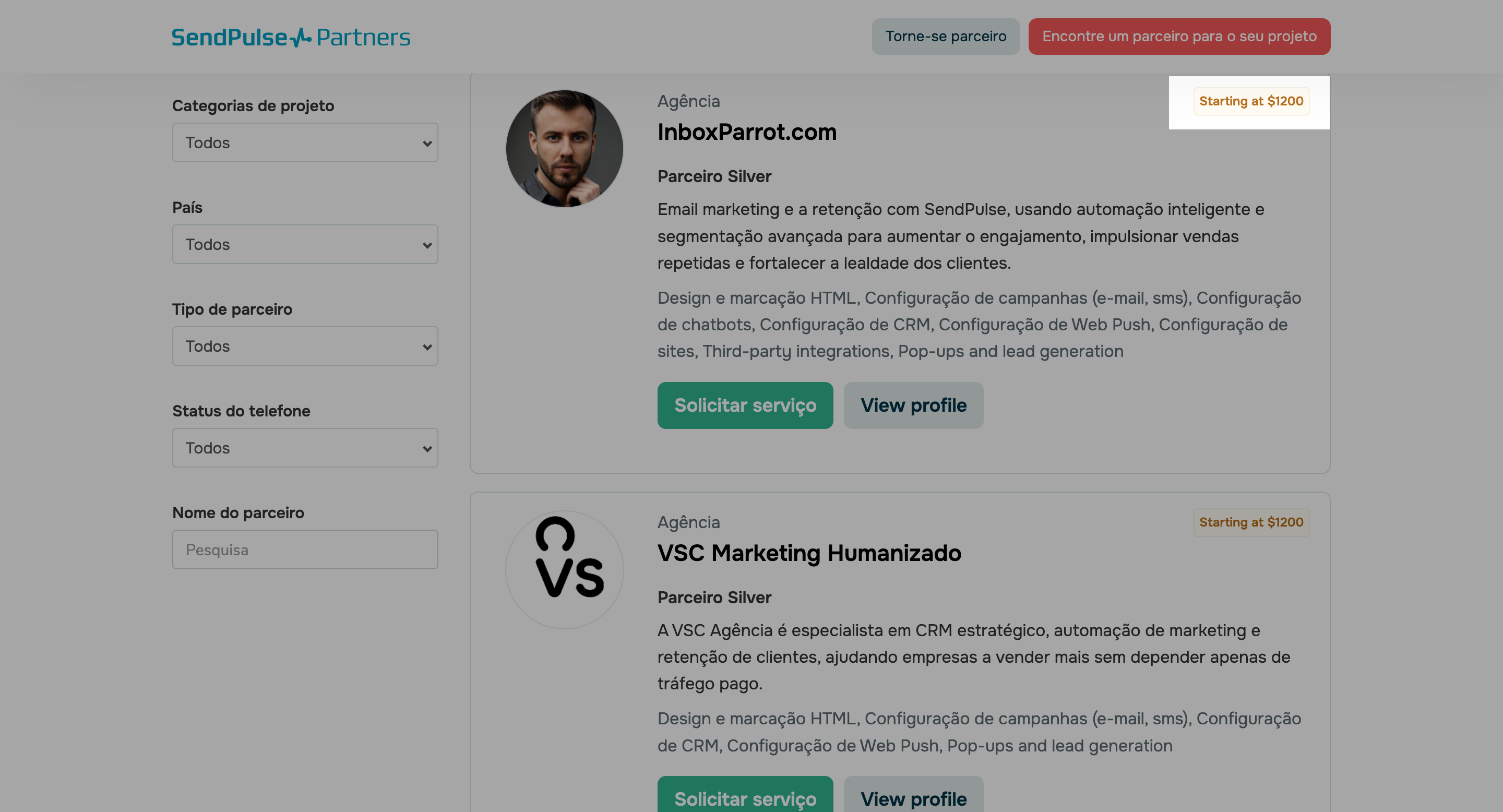This screenshot has height=812, width=1503.
Task: Click VSC's "Starting at $1200" price badge
Action: click(x=1250, y=522)
